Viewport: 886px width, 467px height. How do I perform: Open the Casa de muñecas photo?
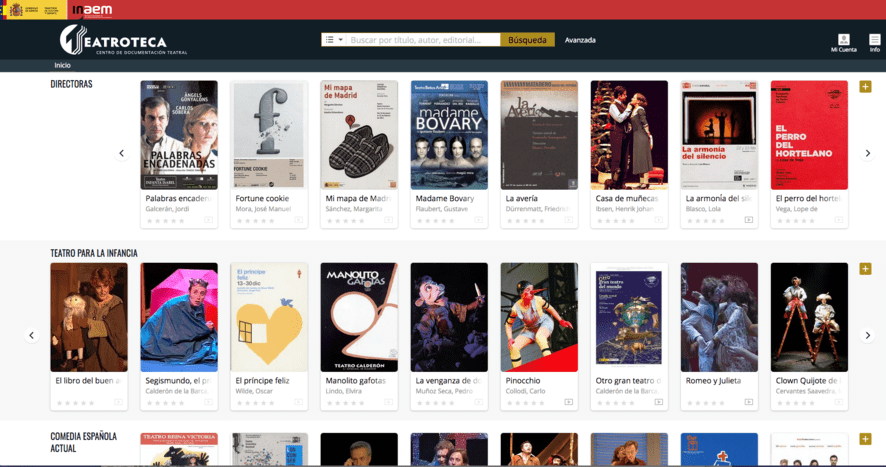click(629, 135)
